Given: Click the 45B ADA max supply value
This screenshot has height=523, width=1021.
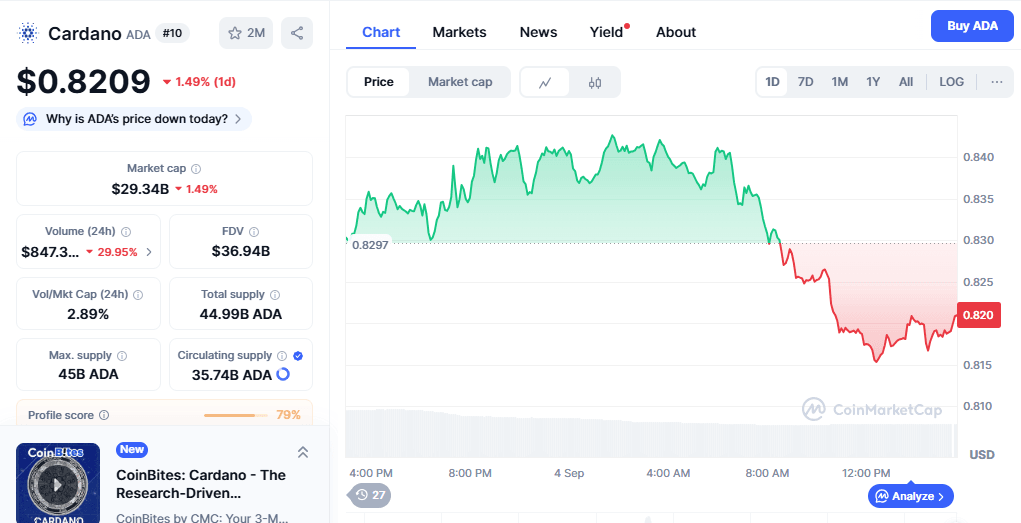Looking at the screenshot, I should click(x=89, y=375).
